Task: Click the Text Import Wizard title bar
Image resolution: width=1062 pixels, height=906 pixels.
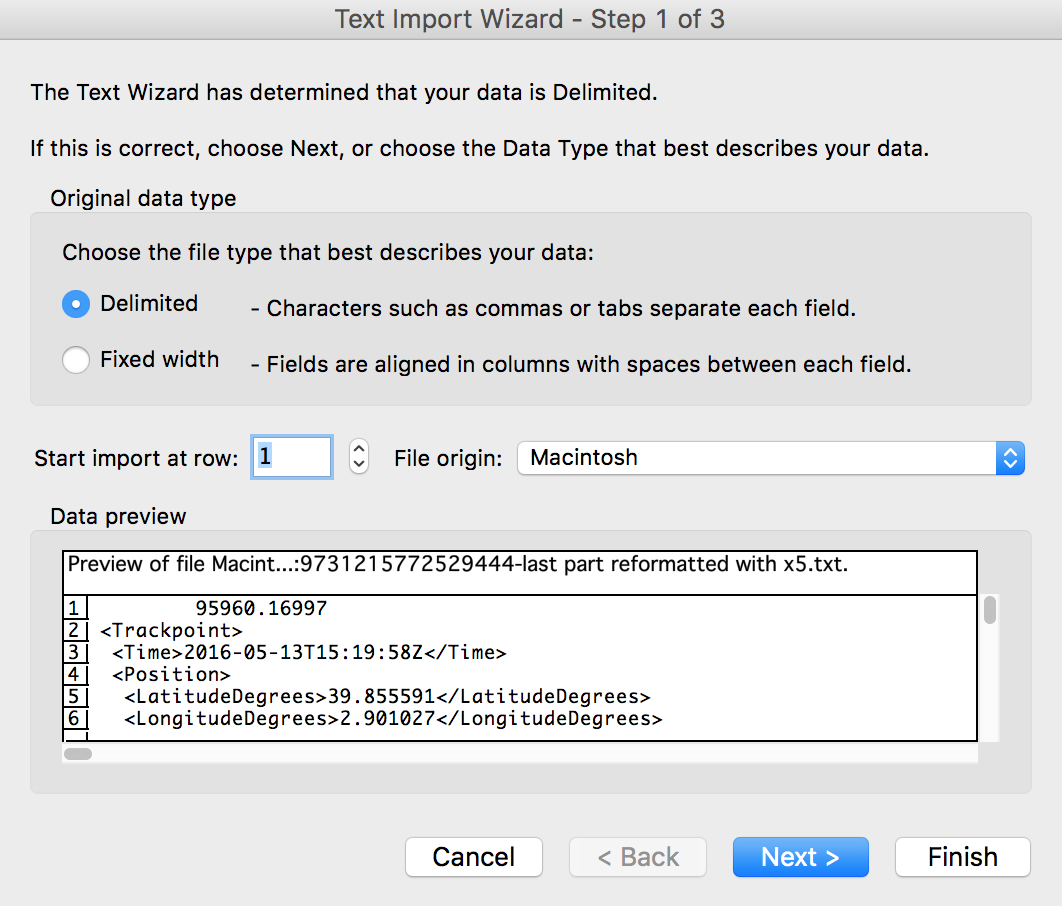Action: click(530, 20)
